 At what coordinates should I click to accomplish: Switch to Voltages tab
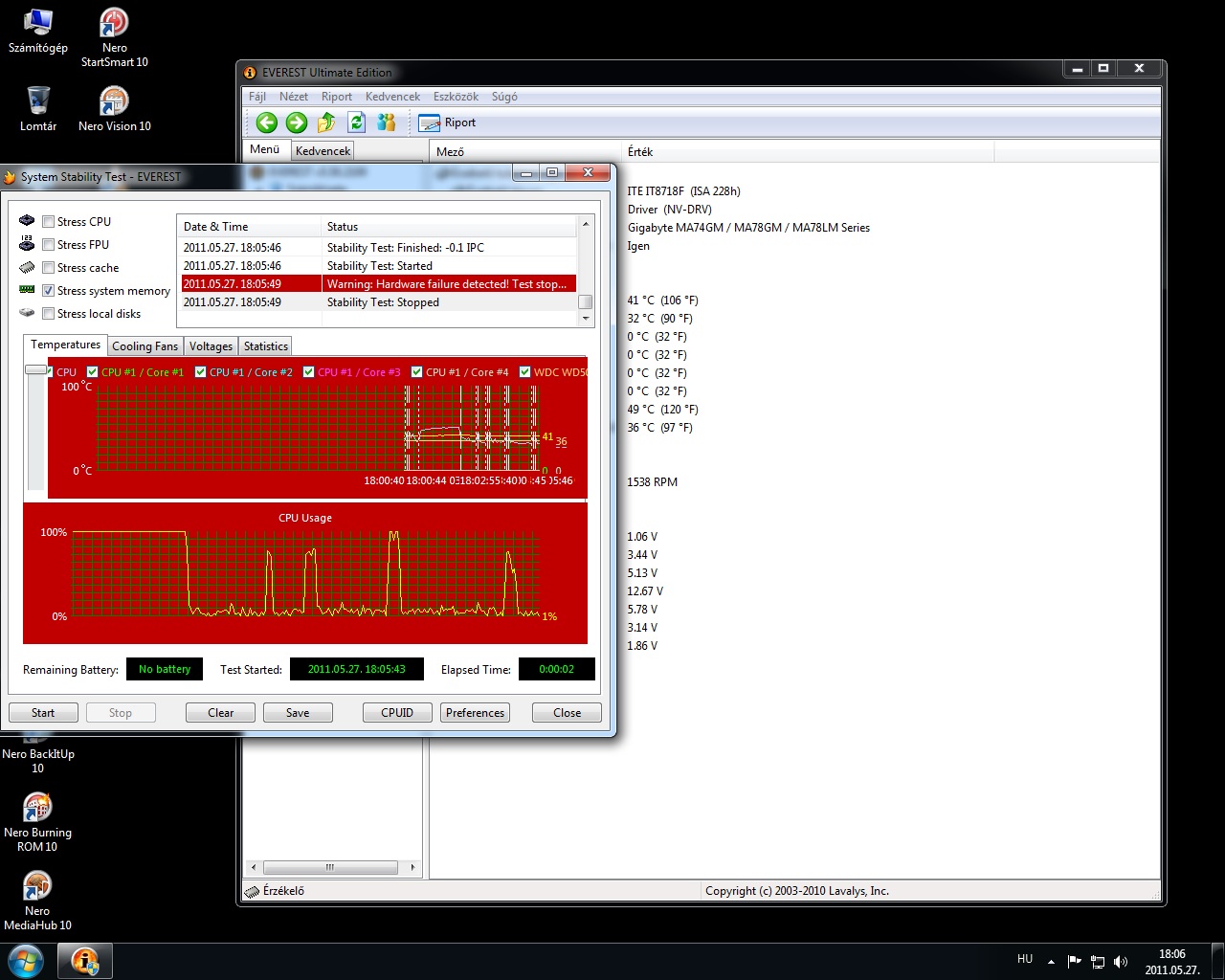tap(211, 346)
